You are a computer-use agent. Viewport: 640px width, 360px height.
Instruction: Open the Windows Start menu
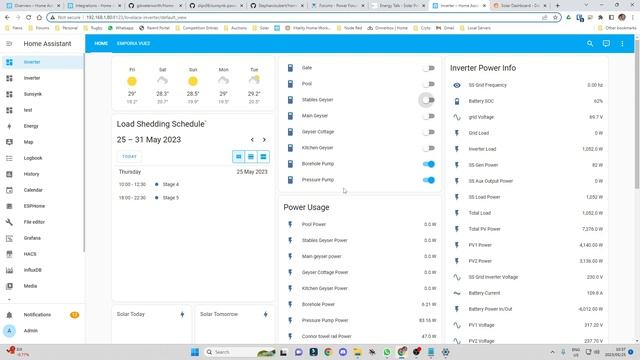pos(195,352)
